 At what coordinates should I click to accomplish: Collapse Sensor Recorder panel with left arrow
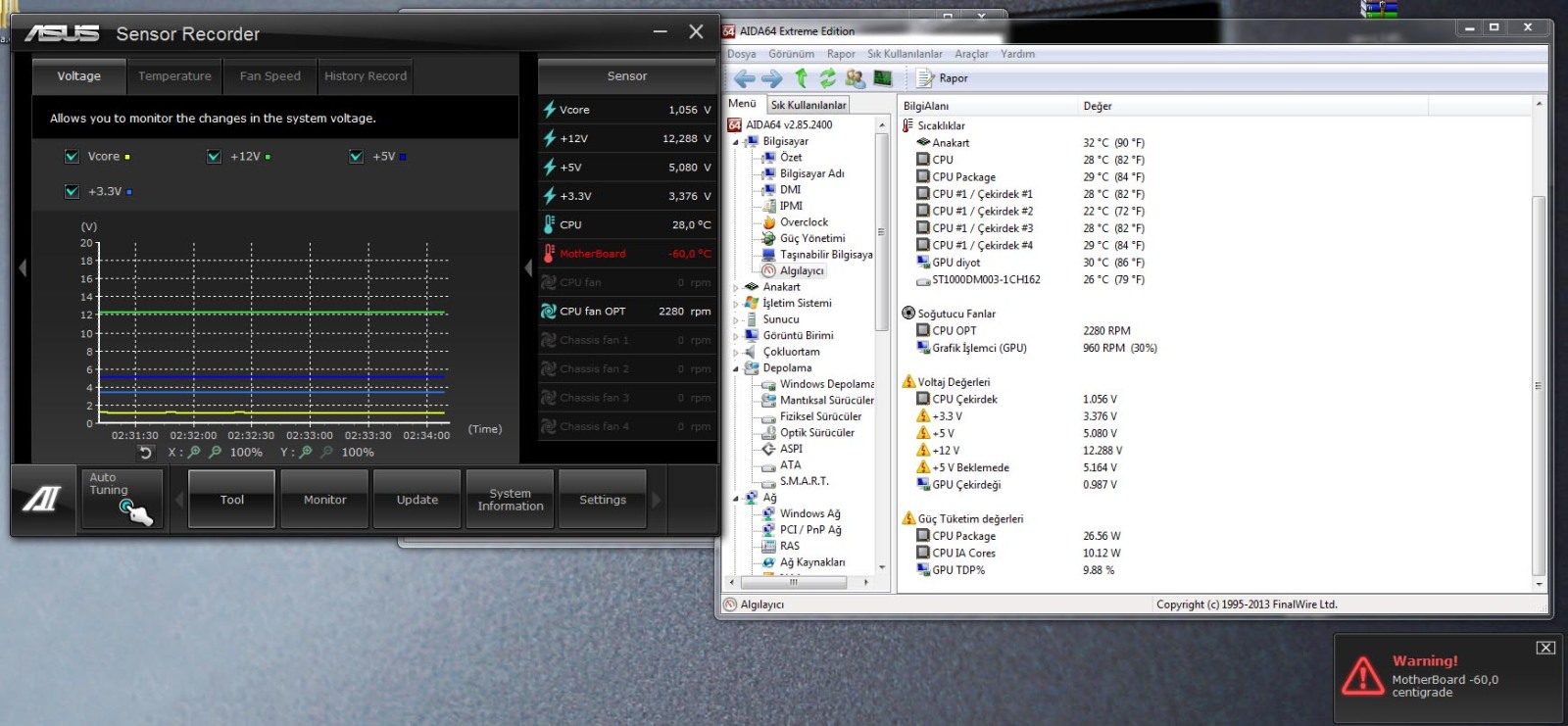click(23, 267)
